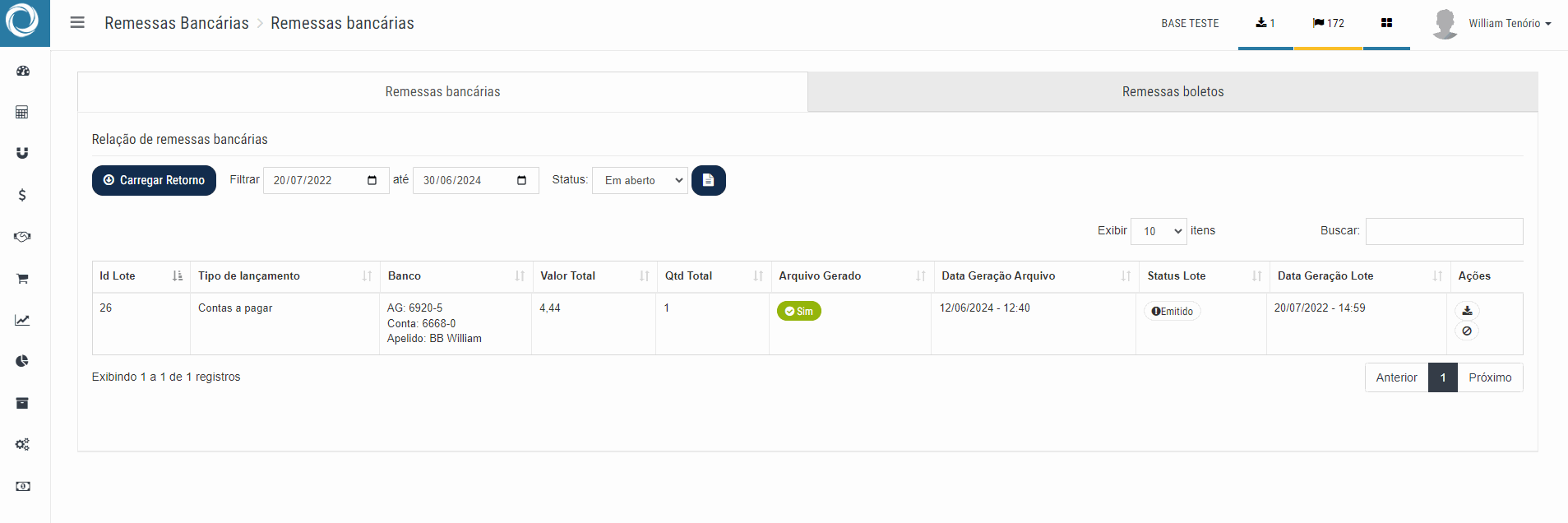Open the dashboard gauge sidebar icon
This screenshot has width=1568, height=523.
[x=23, y=71]
